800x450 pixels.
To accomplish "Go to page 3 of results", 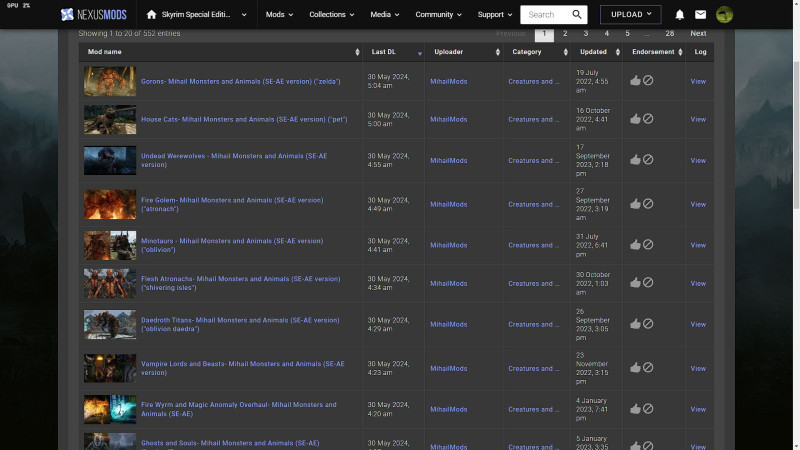I will (x=586, y=34).
